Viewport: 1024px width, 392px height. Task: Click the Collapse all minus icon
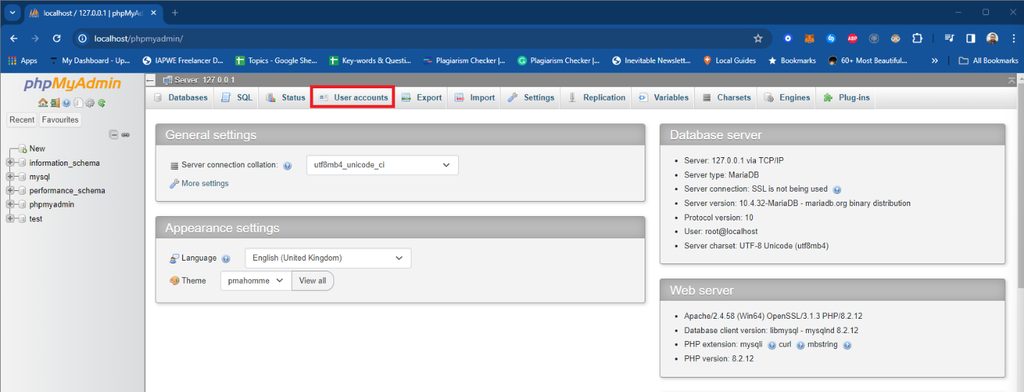pyautogui.click(x=114, y=135)
